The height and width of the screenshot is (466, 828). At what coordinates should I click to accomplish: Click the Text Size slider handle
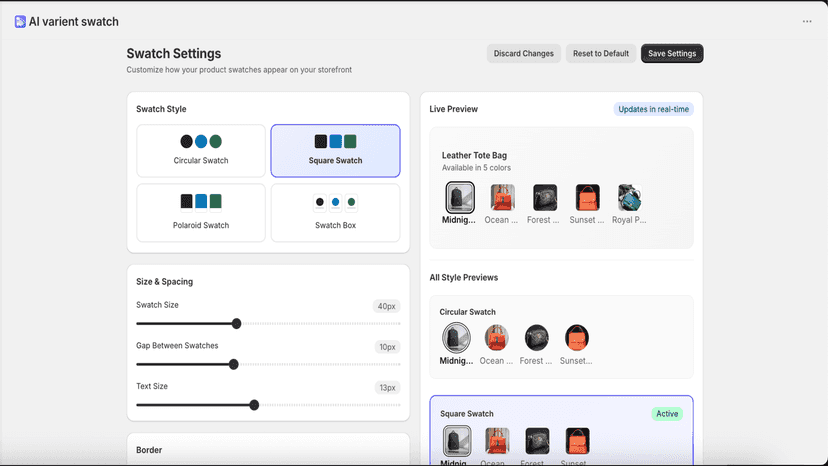point(254,405)
